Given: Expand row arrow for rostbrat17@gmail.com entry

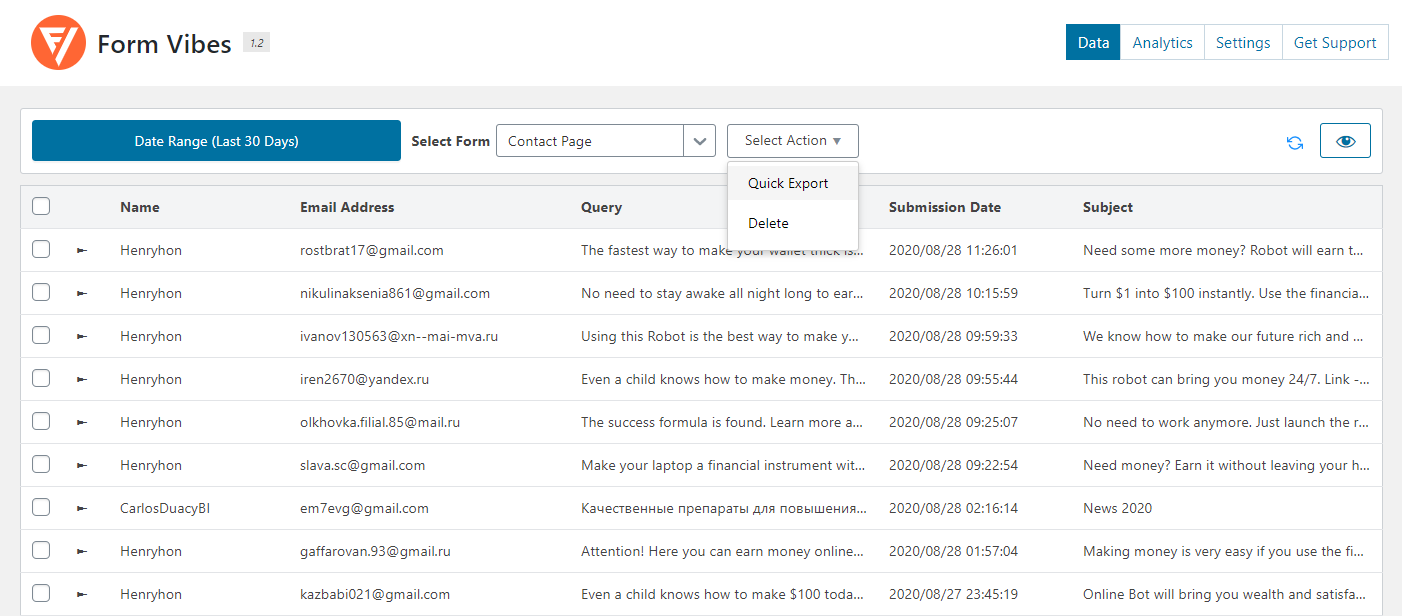Looking at the screenshot, I should pos(82,250).
